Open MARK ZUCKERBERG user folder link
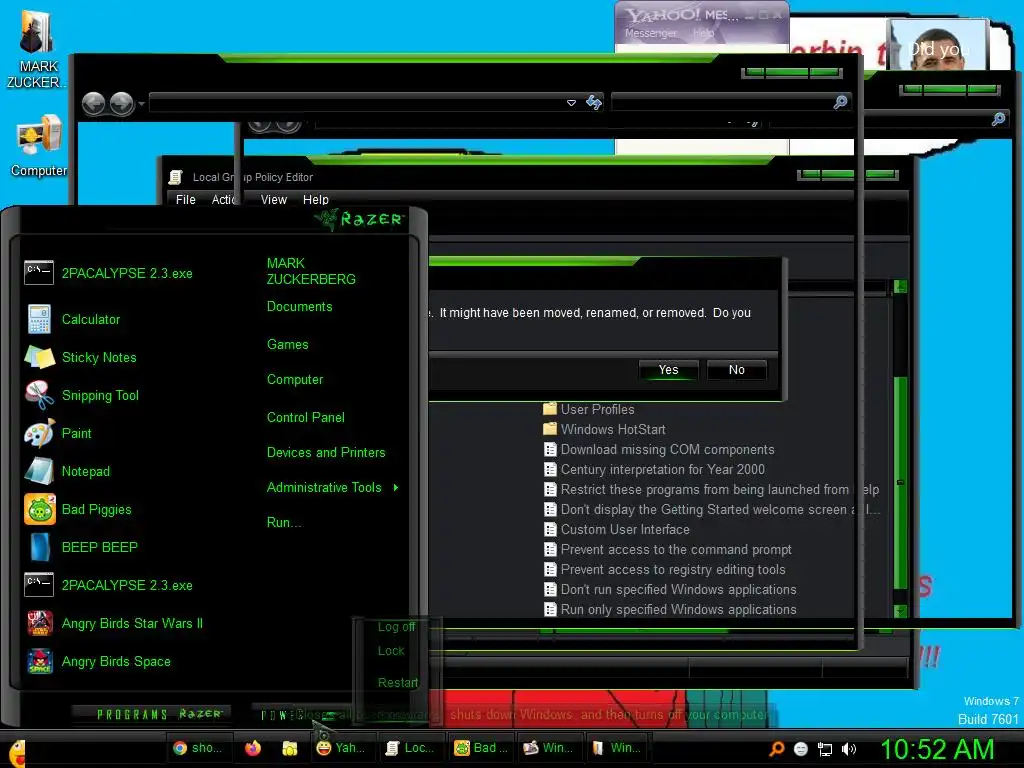The image size is (1024, 768). 311,271
